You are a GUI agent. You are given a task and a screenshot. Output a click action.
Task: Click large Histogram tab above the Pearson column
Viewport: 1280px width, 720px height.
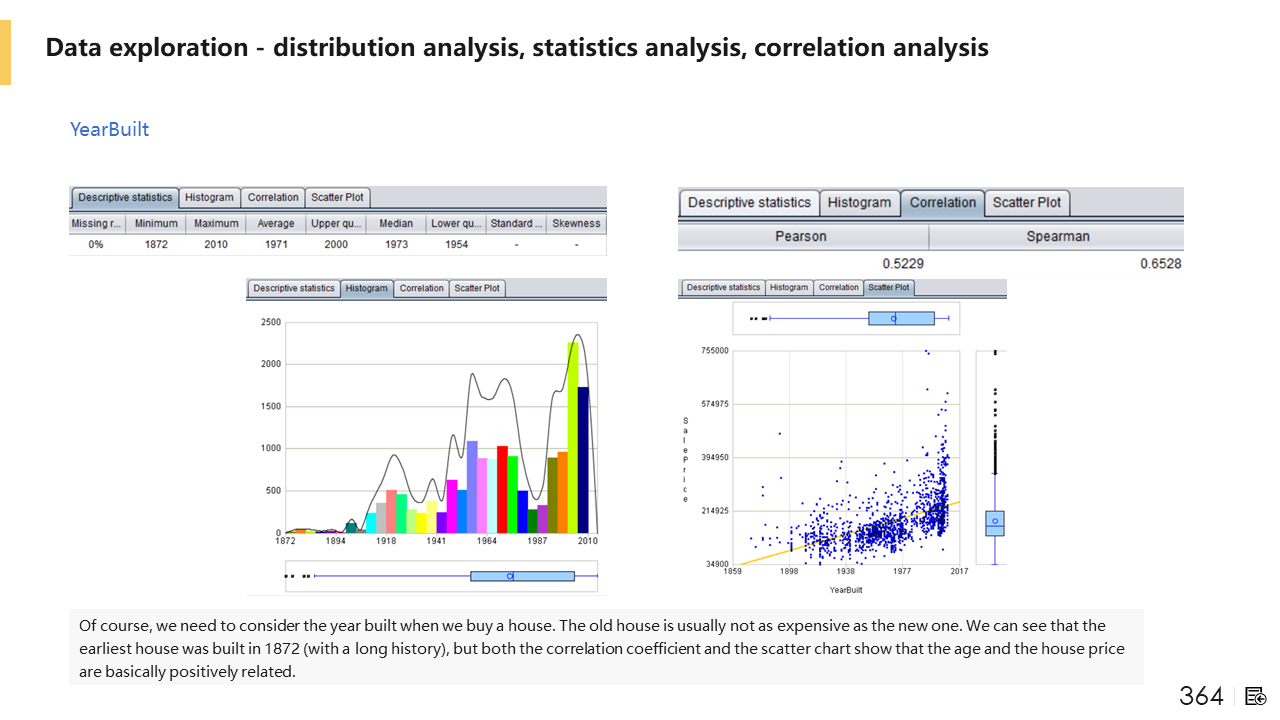pyautogui.click(x=859, y=203)
